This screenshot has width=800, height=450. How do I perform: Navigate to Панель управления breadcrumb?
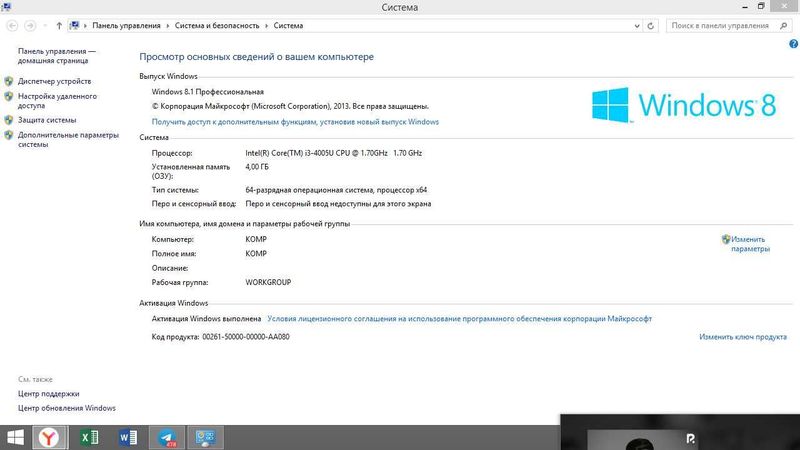126,26
